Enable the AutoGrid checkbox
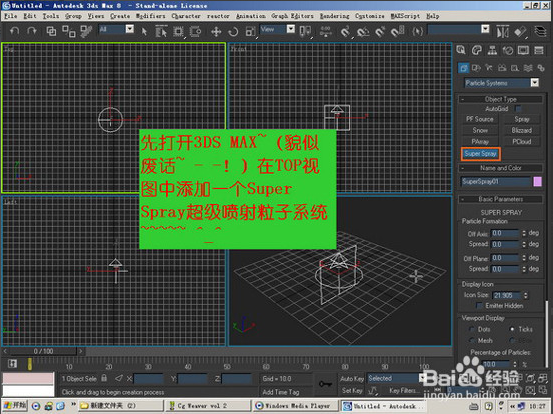This screenshot has height=414, width=553. coord(518,109)
